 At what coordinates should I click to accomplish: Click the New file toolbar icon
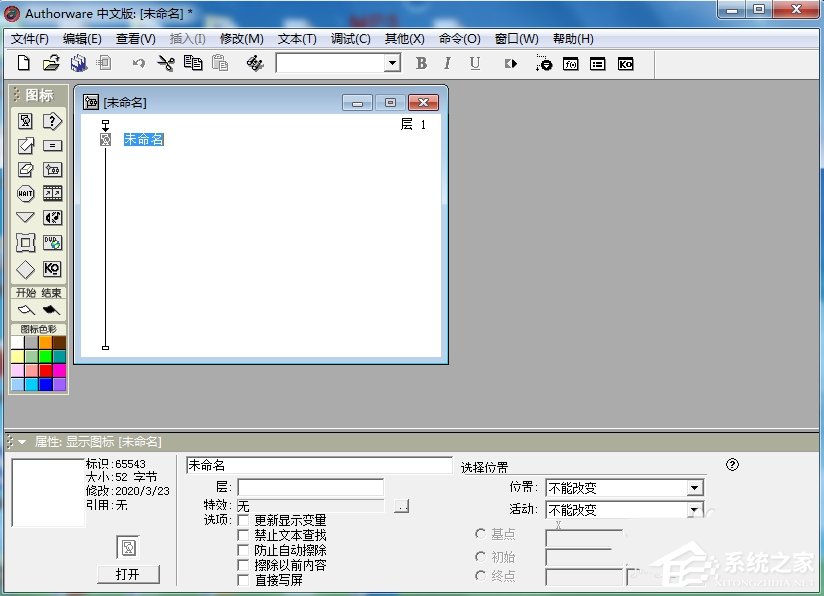click(x=25, y=64)
